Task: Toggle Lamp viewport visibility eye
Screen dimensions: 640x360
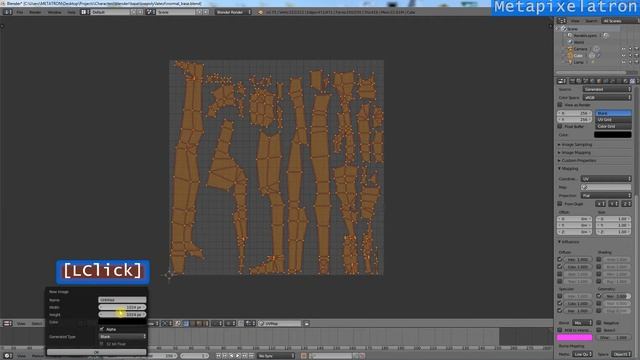Action: (x=623, y=62)
